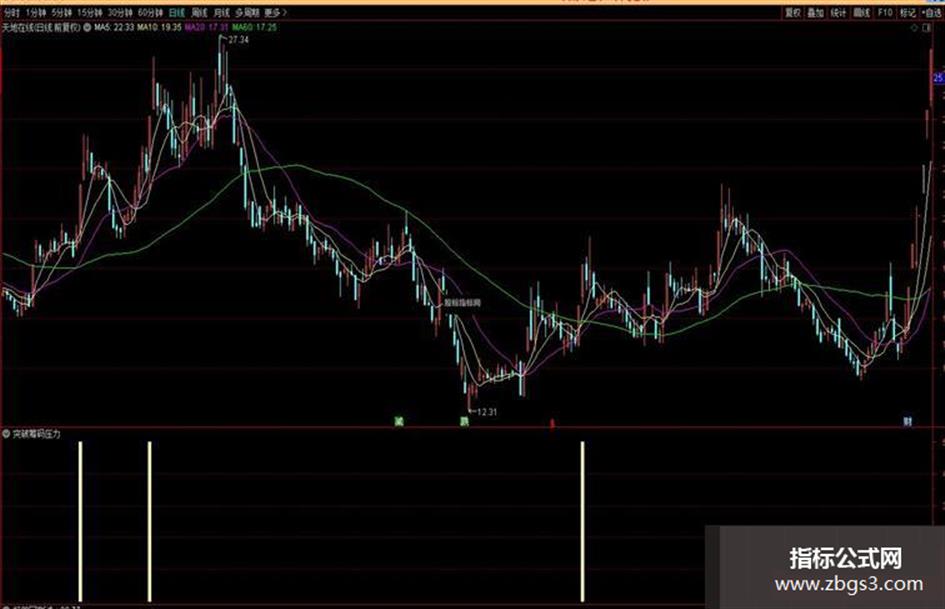945x609 pixels.
Task: Open the 画线 drawing tool
Action: (862, 13)
